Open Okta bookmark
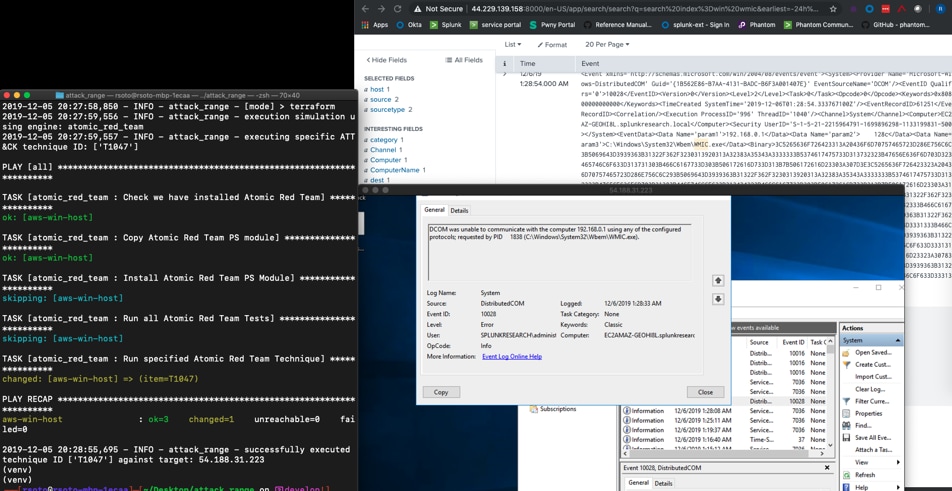Viewport: 952px width, 491px height. coord(409,25)
